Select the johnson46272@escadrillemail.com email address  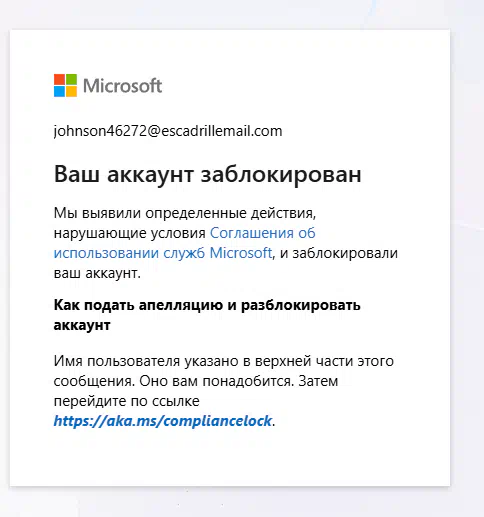168,131
